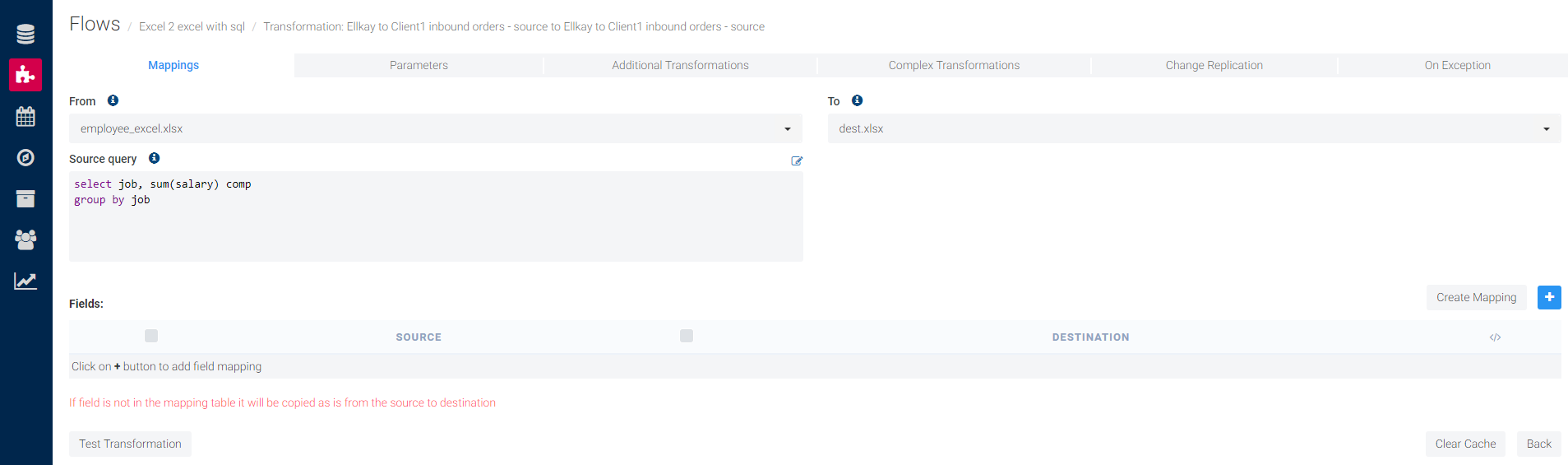Switch to the Parameters tab
The width and height of the screenshot is (1568, 465).
(419, 65)
